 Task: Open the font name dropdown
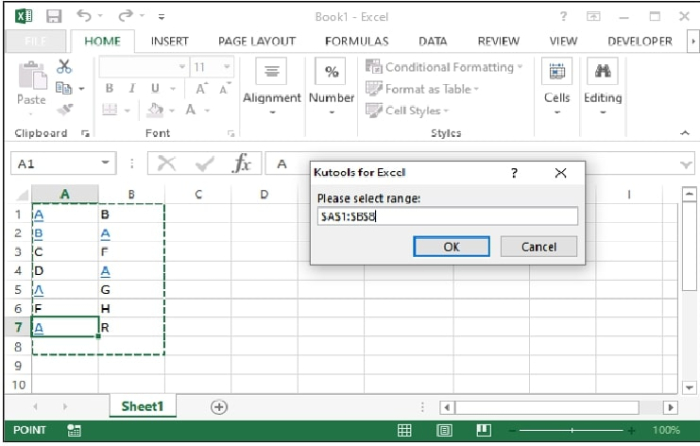coord(182,67)
